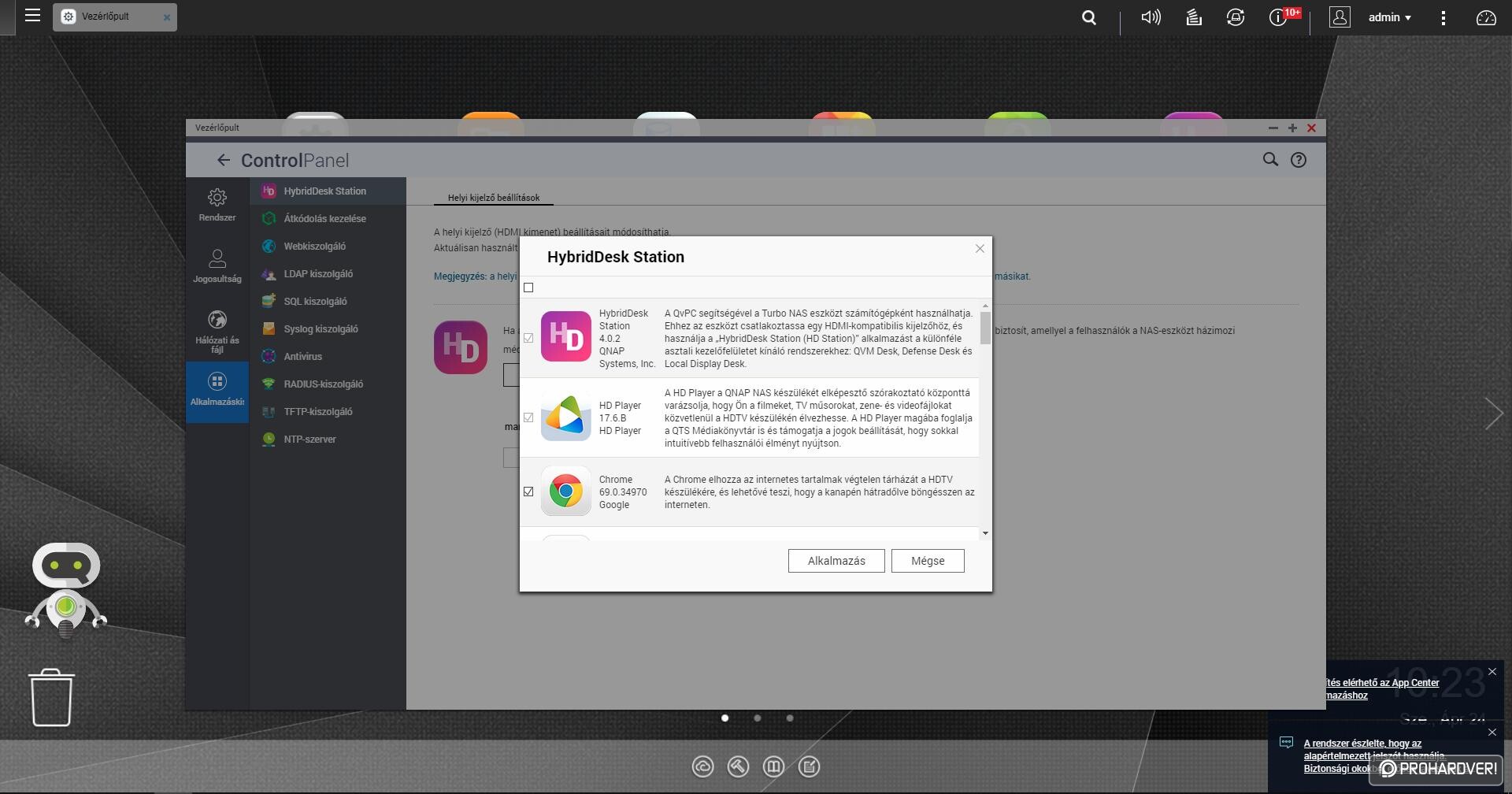Viewport: 1512px width, 794px height.
Task: Click the app list scrollbar thumb
Action: click(985, 328)
